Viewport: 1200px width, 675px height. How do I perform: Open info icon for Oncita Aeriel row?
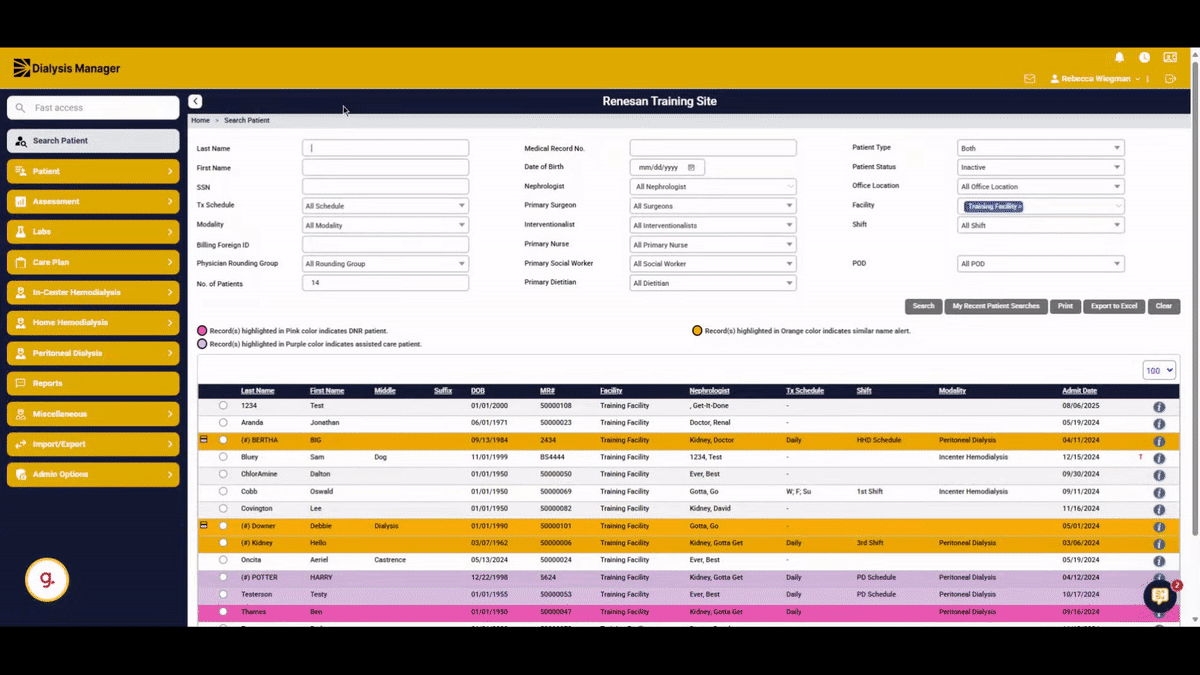point(1159,561)
